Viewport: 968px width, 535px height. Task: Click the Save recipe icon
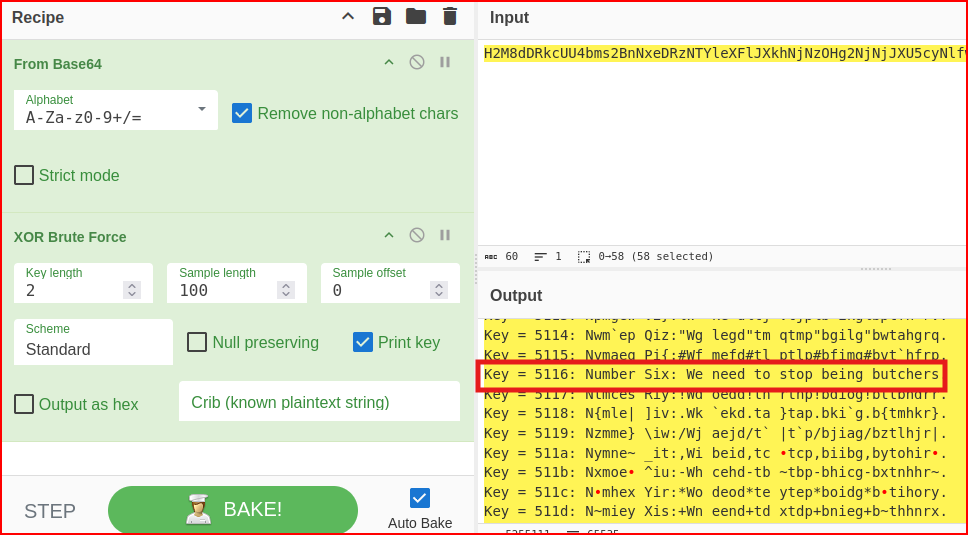pyautogui.click(x=381, y=16)
